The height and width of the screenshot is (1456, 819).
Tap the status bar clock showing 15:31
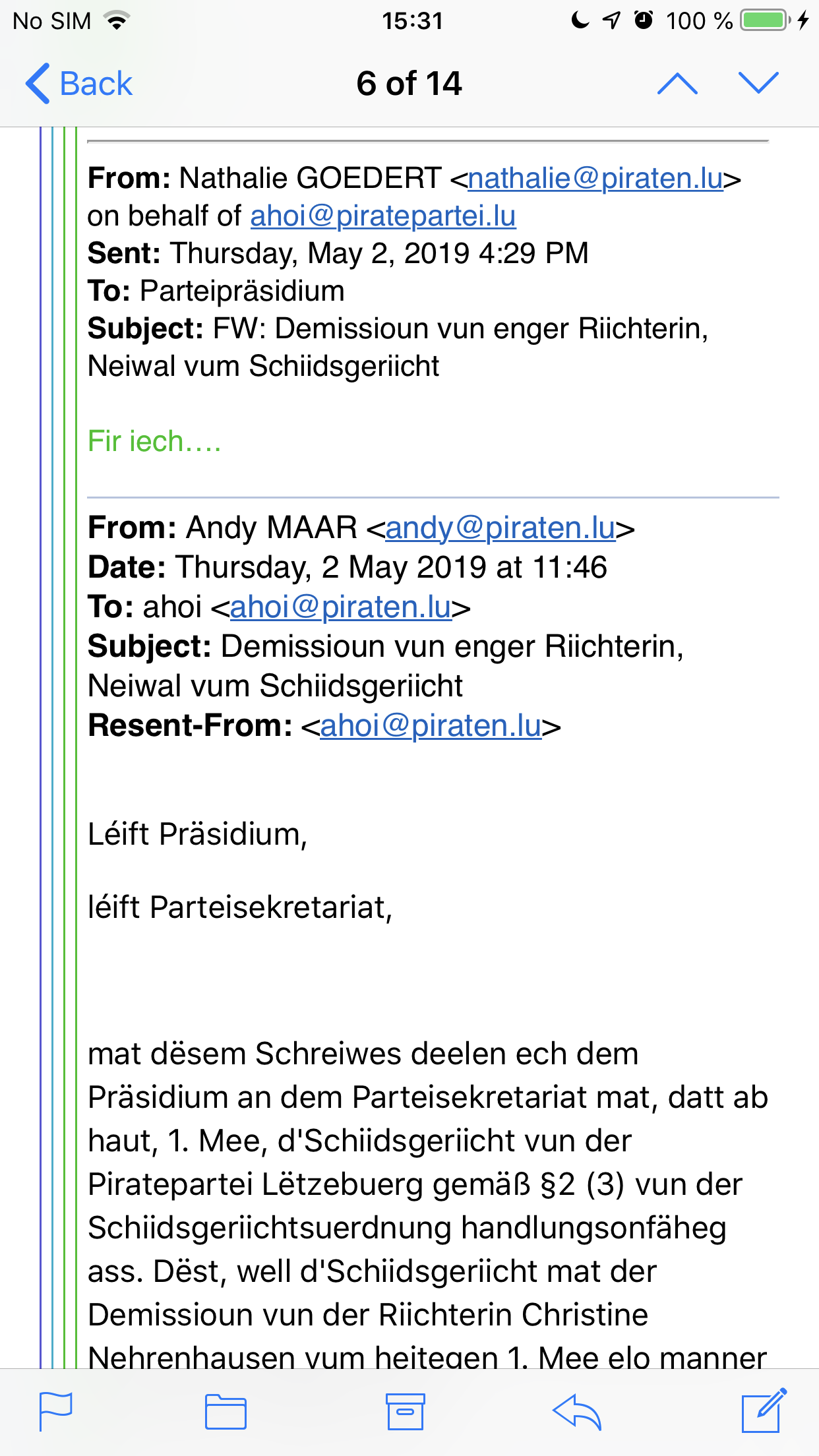pyautogui.click(x=412, y=21)
